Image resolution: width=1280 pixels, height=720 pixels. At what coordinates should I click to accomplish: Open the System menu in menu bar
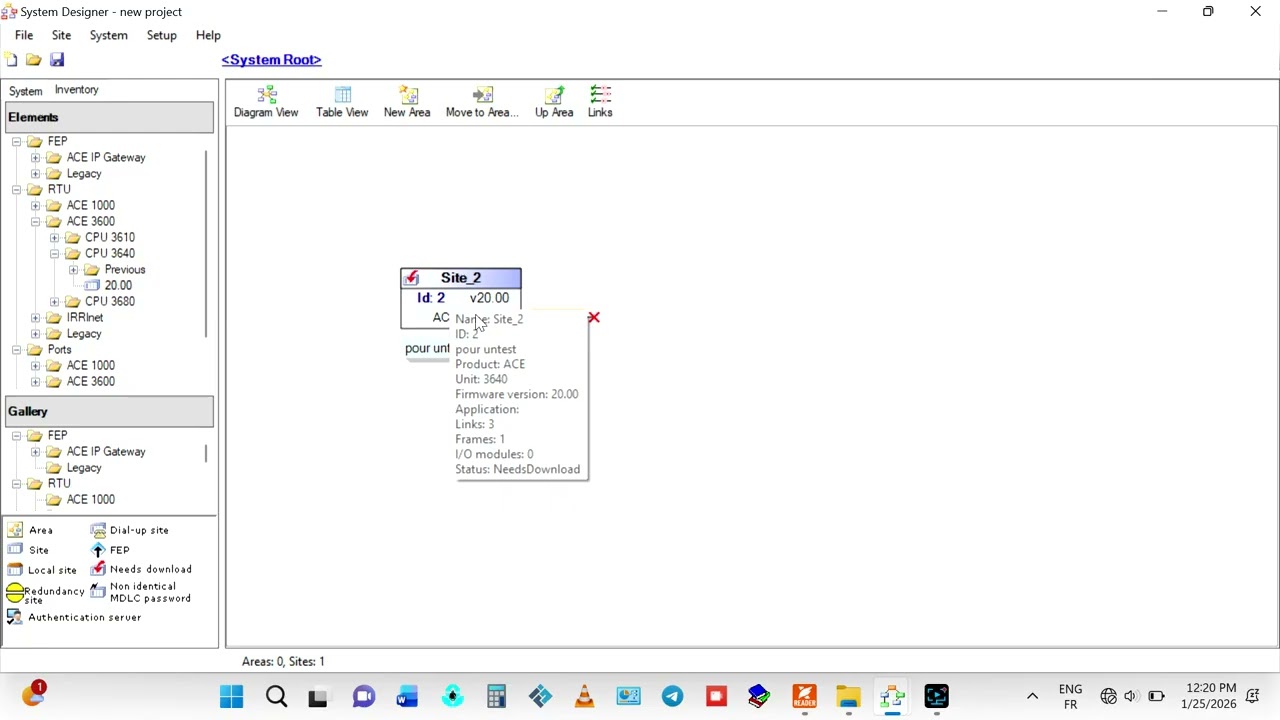(108, 35)
